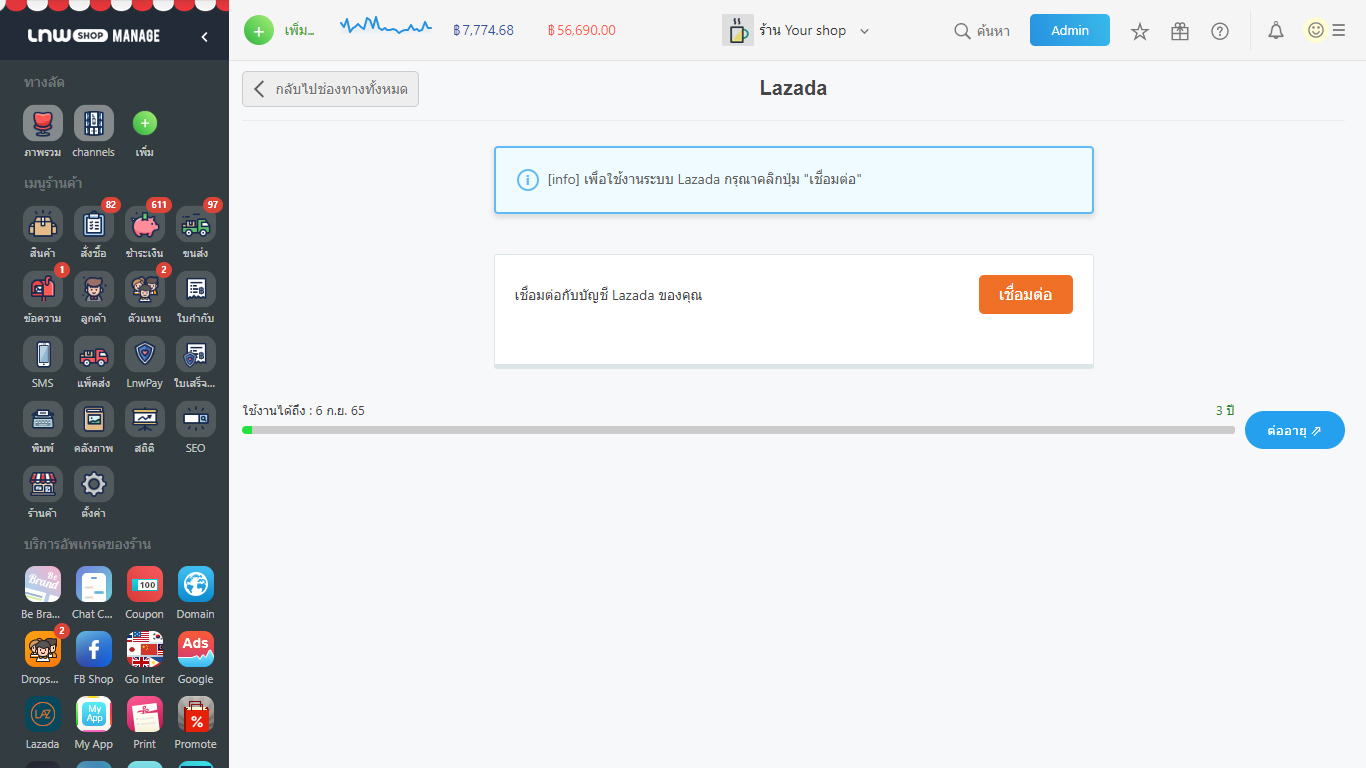Open the ลูกค้า customers icon
1366x768 pixels.
click(x=94, y=289)
